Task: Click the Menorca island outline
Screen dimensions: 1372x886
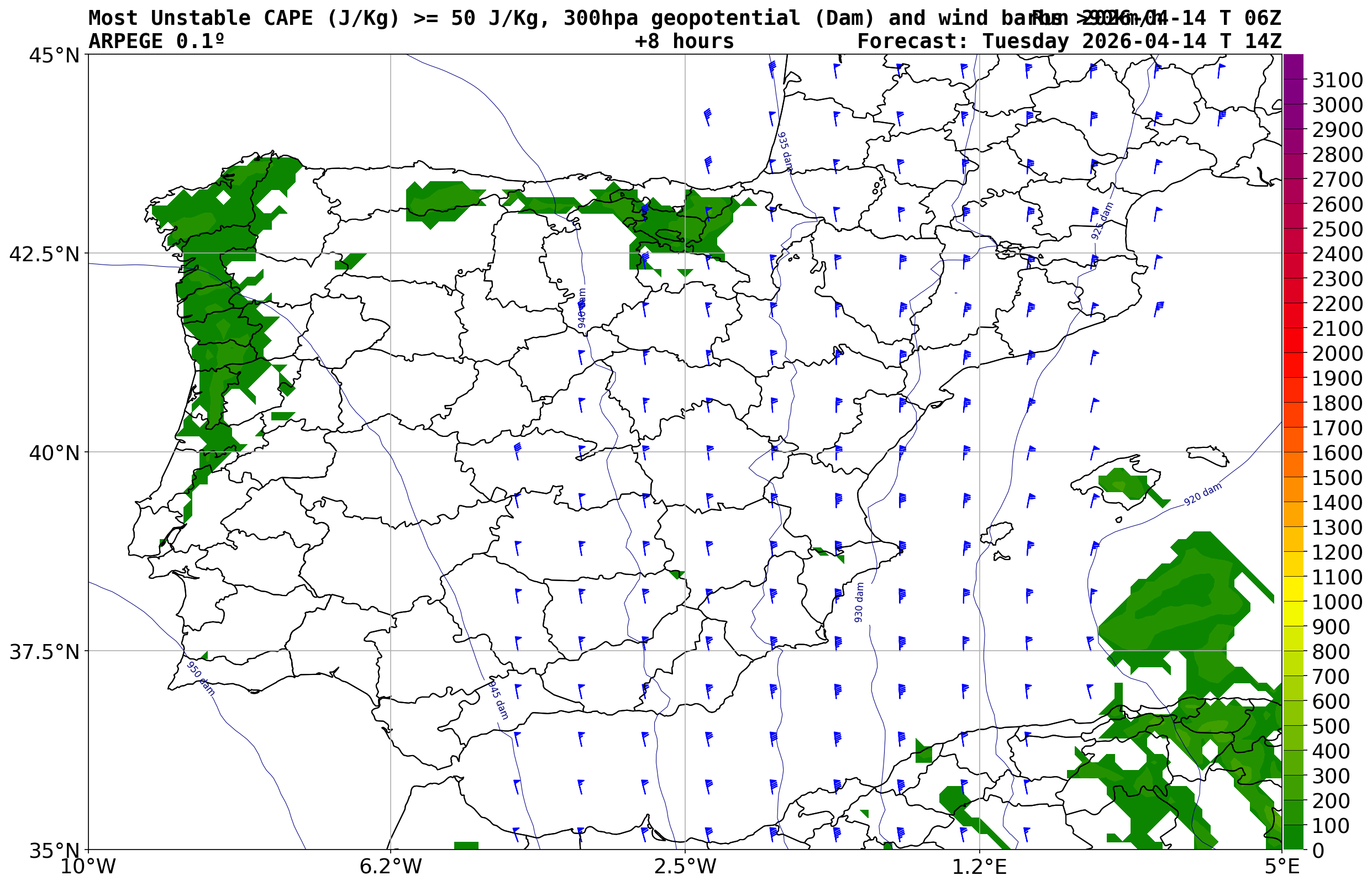Action: 1206,455
